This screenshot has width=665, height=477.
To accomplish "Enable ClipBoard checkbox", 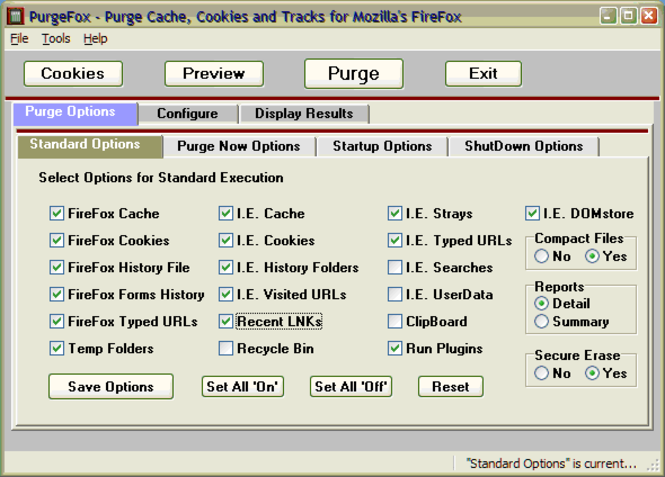I will click(395, 321).
